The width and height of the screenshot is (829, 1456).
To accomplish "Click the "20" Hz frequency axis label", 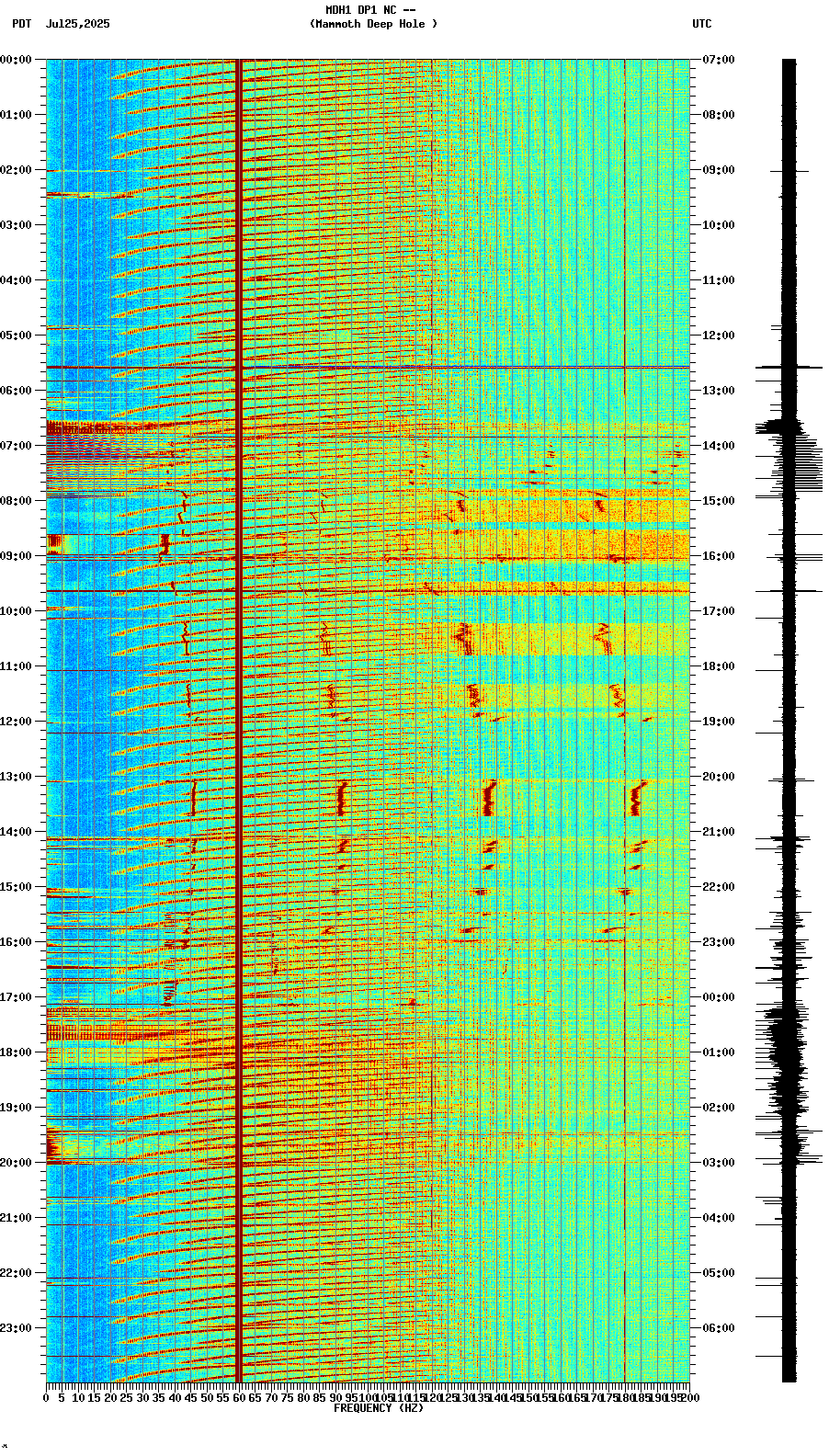I will [110, 1397].
